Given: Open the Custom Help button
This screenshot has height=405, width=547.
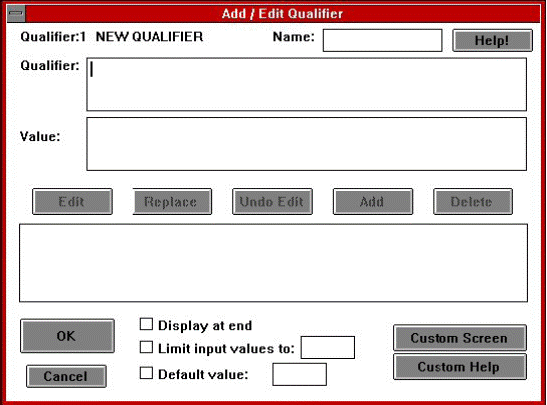Looking at the screenshot, I should coord(460,367).
